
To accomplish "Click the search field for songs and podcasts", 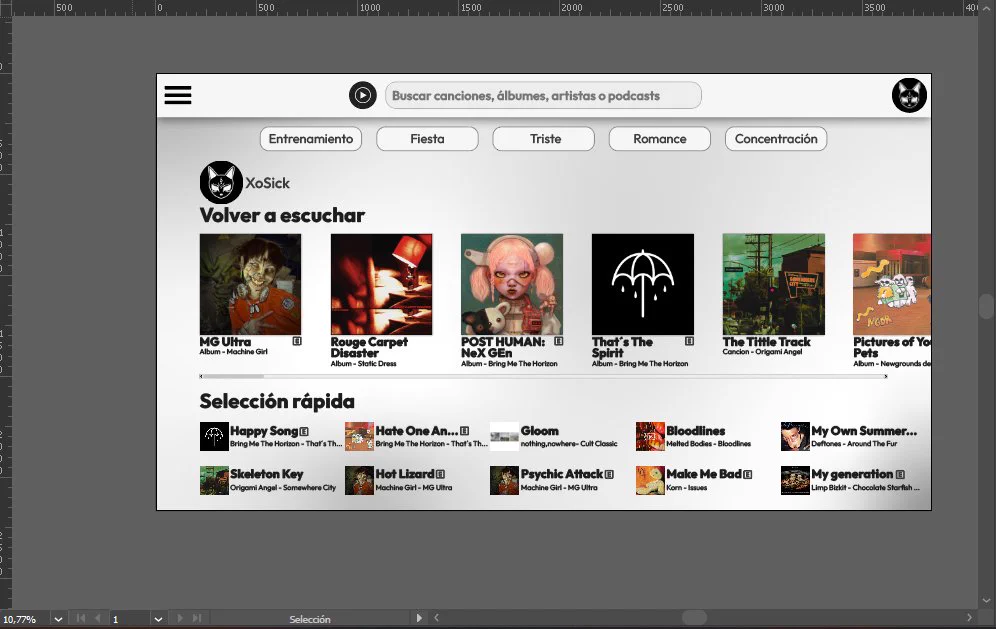I will (x=543, y=96).
